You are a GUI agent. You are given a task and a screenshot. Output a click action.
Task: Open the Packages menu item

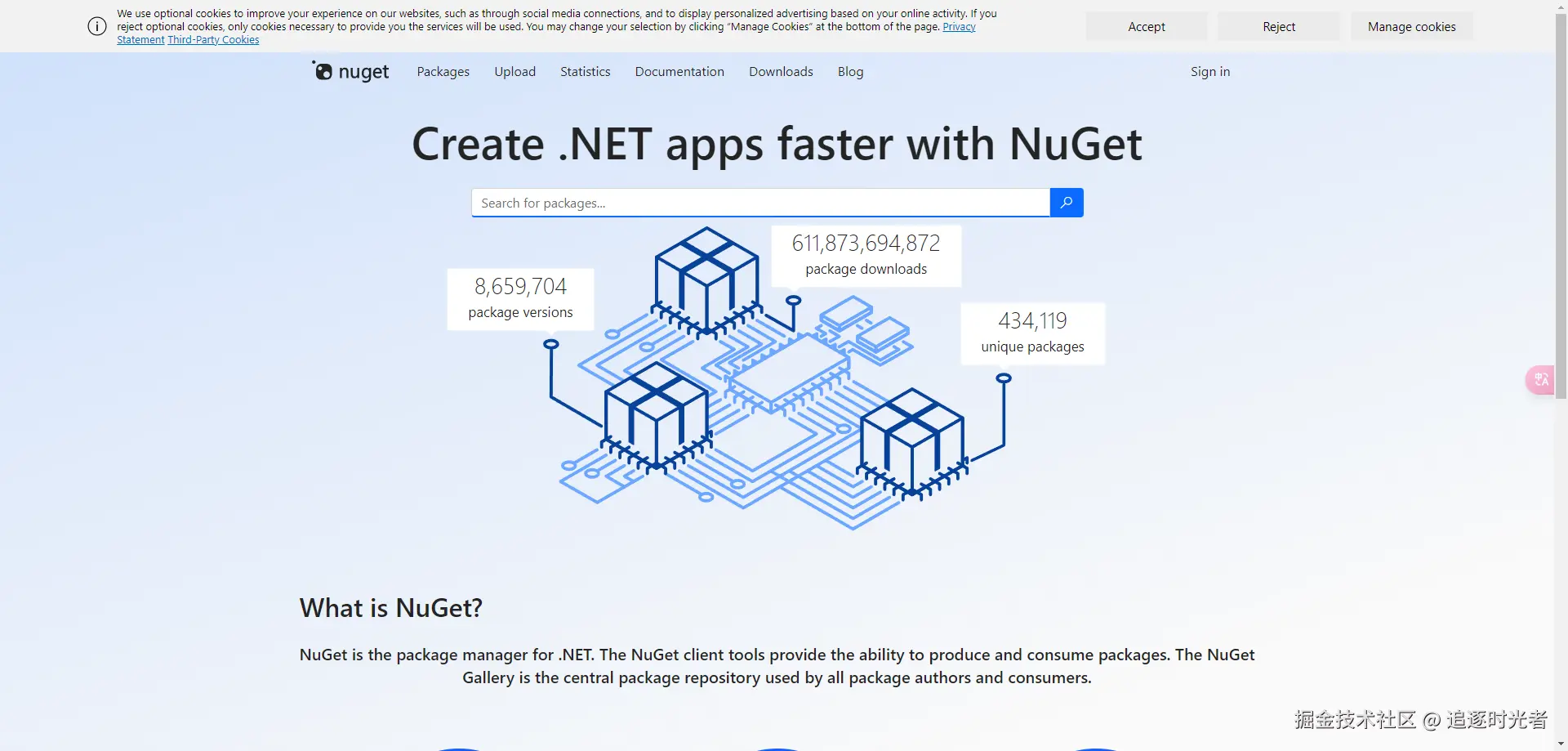coord(443,72)
